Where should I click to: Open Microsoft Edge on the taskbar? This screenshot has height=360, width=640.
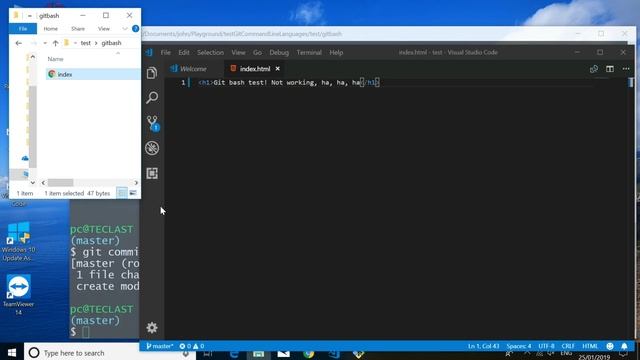pos(233,354)
